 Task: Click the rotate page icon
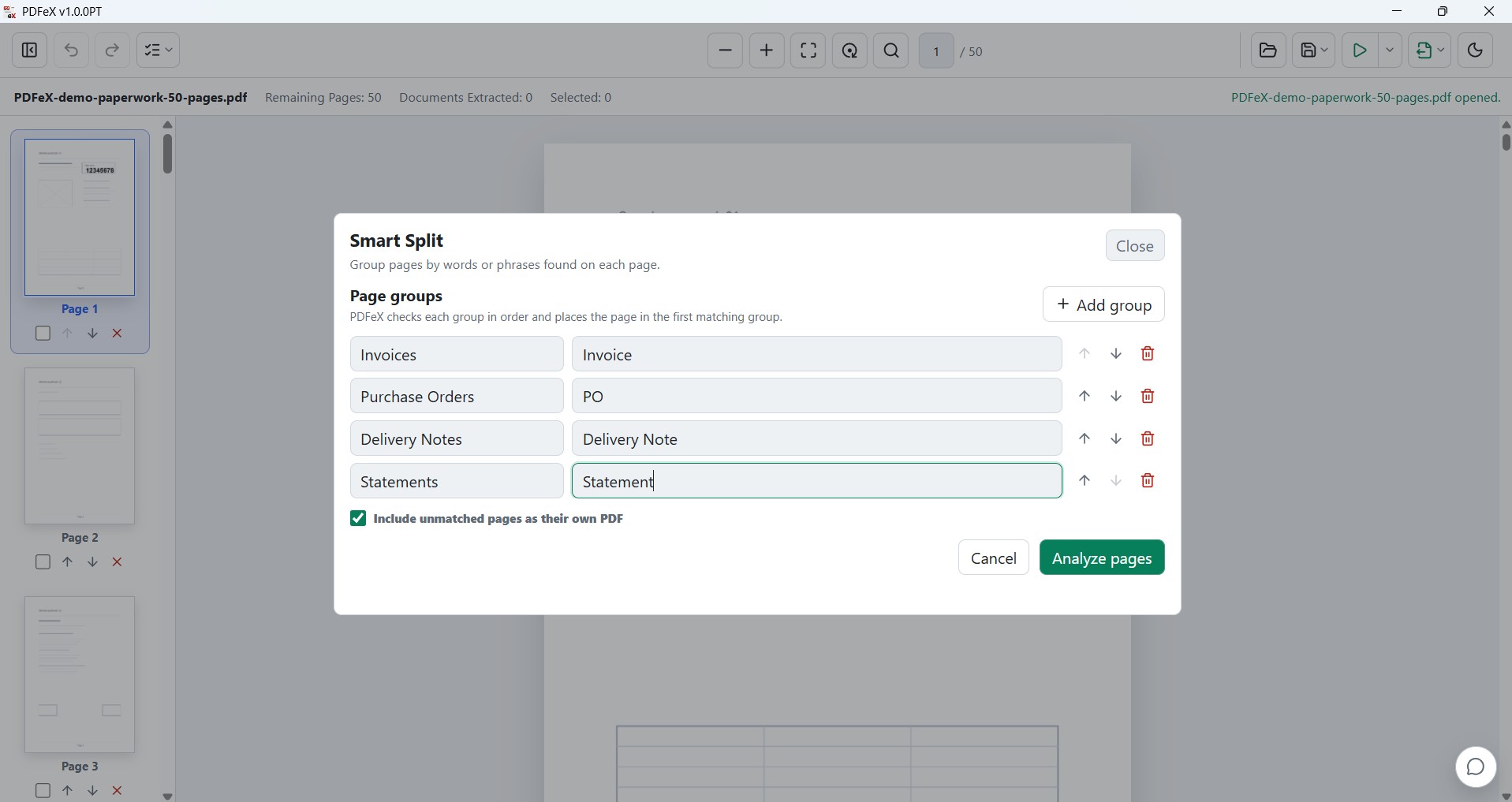pyautogui.click(x=850, y=50)
